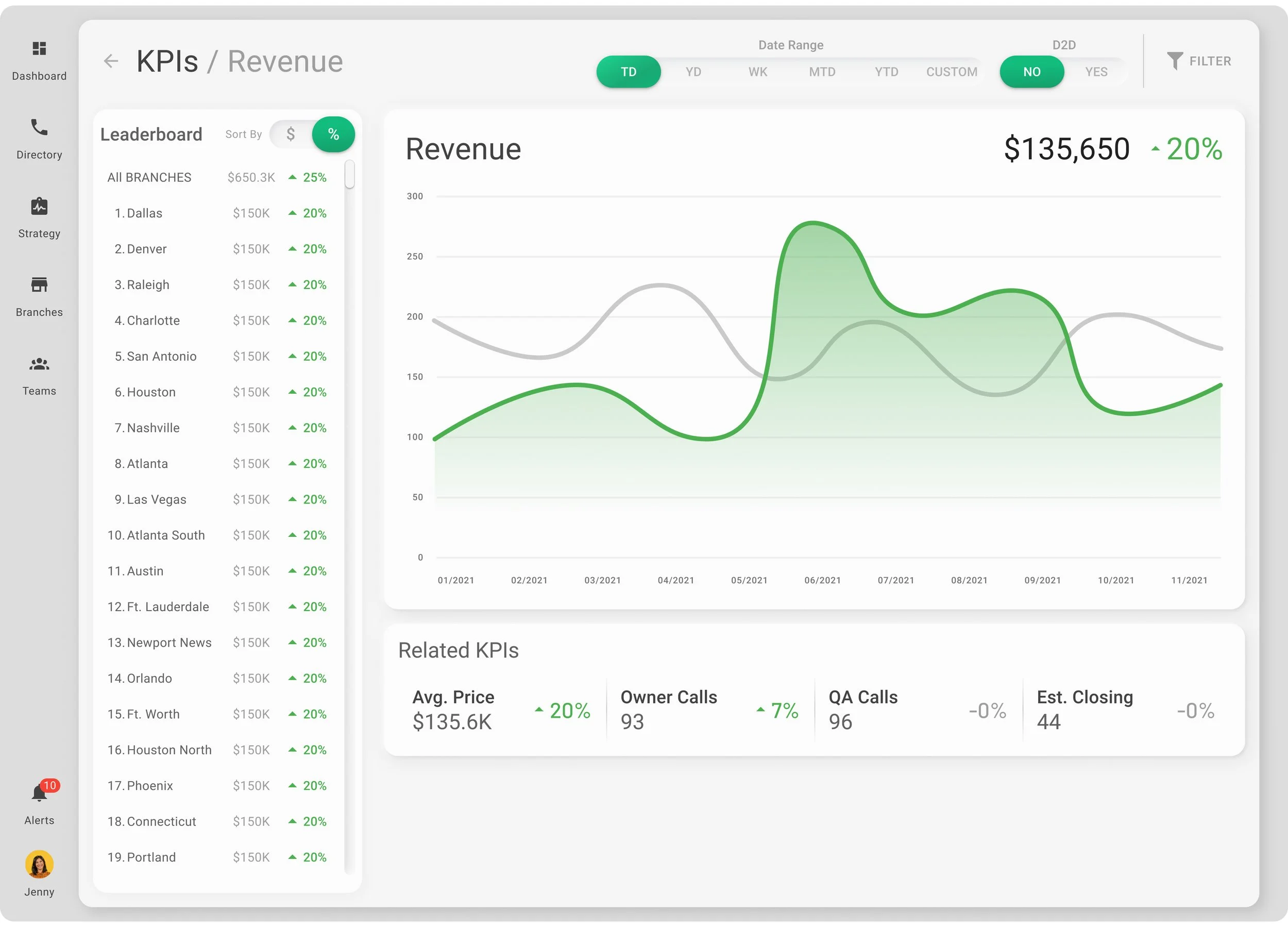
Task: Open the Strategy clipboard icon
Action: (x=39, y=206)
